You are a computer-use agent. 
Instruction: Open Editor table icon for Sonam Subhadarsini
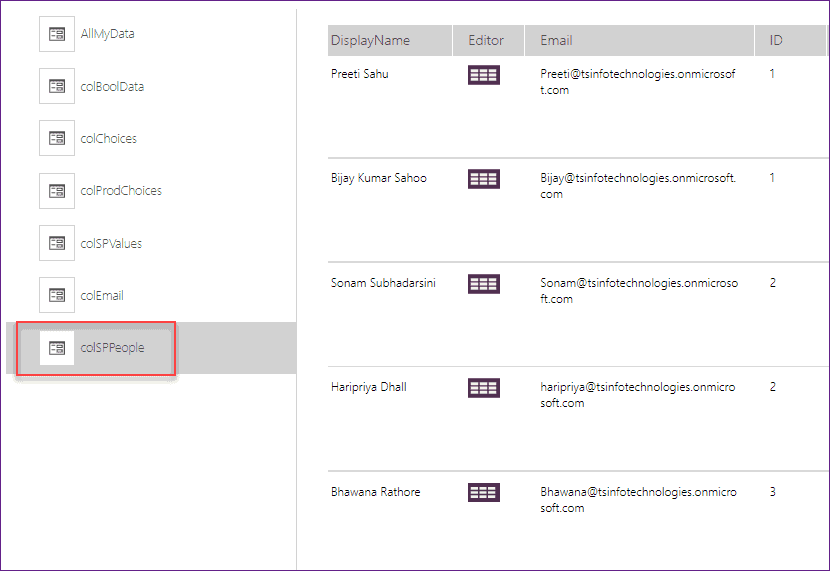click(483, 284)
